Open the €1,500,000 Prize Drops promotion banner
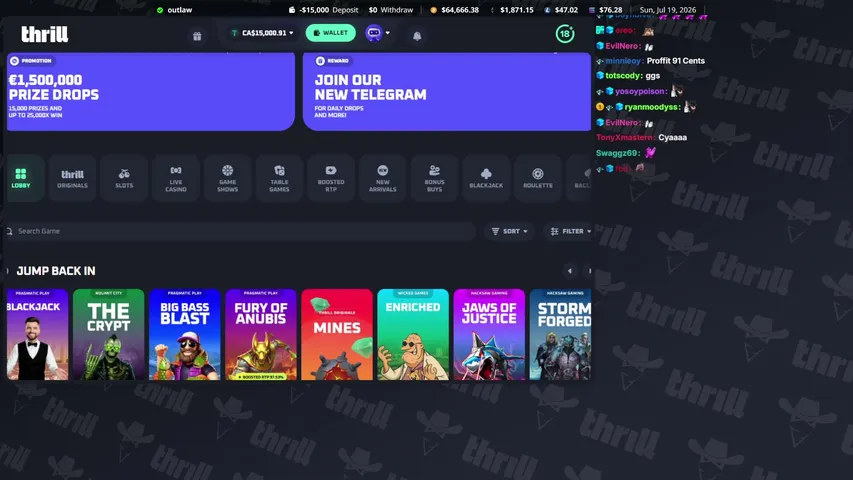The image size is (853, 480). point(151,91)
